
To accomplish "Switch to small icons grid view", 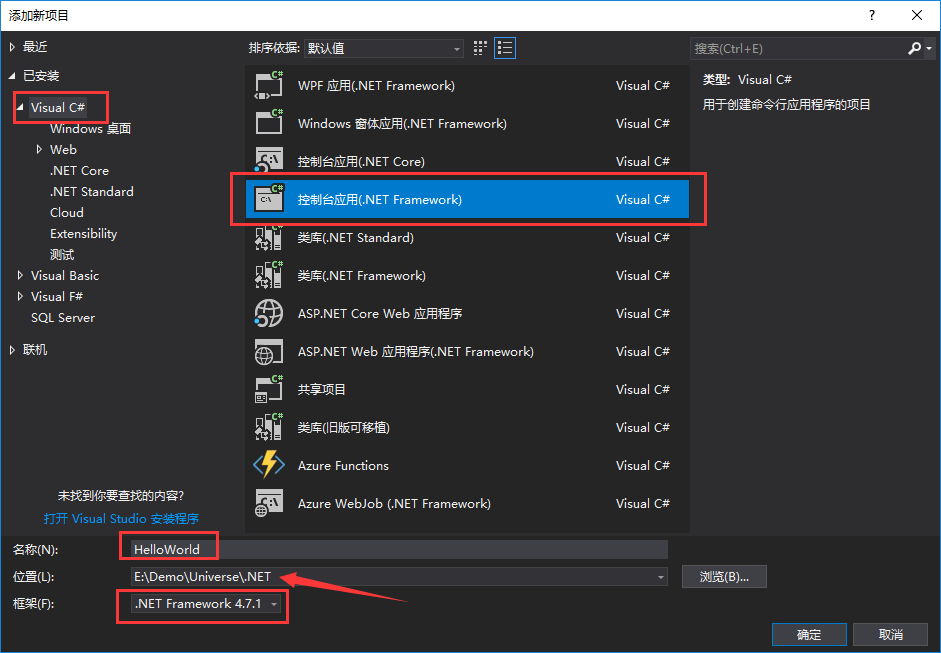I will pyautogui.click(x=480, y=48).
